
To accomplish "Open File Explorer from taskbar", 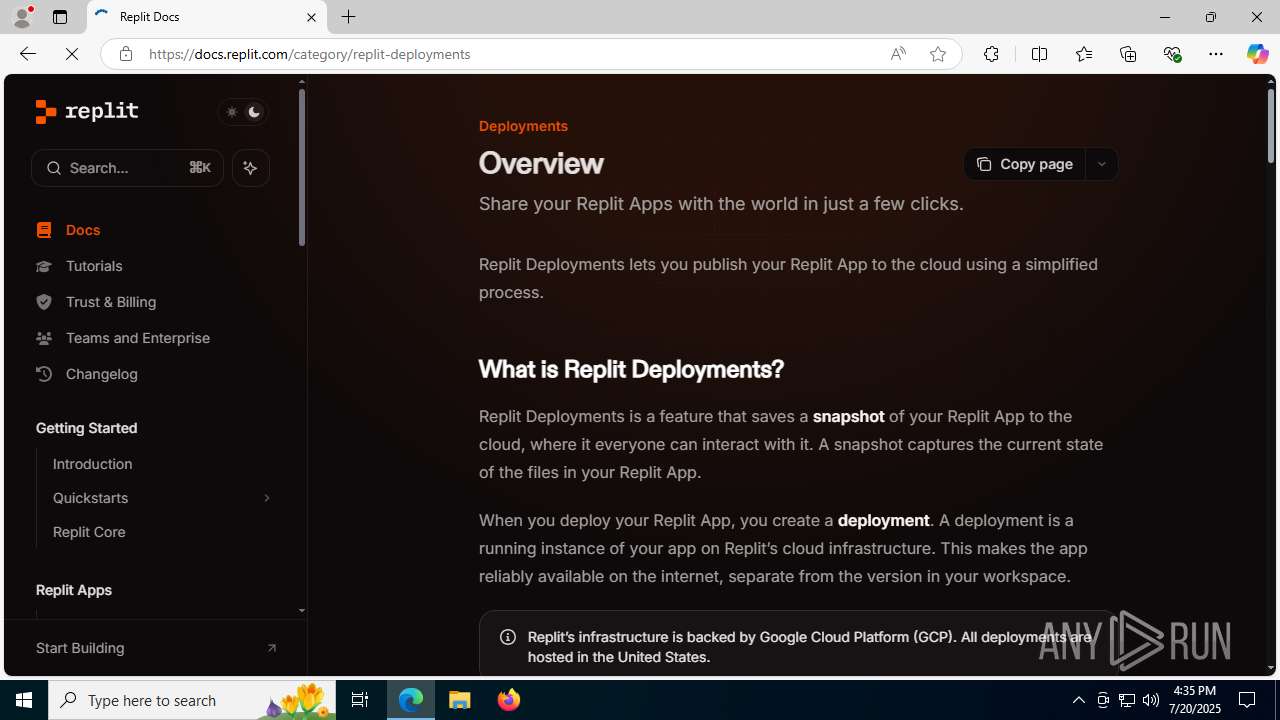I will coord(460,700).
